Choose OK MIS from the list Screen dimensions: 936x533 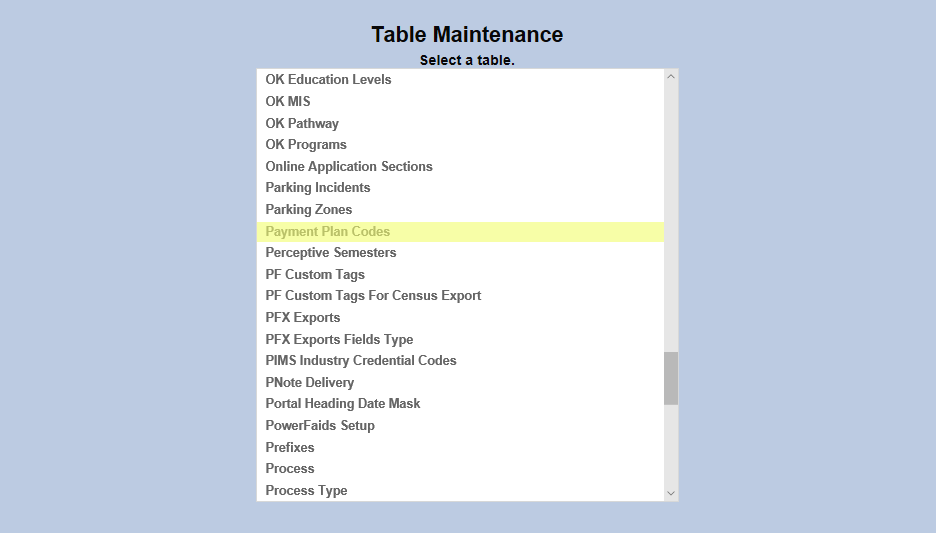pos(288,101)
